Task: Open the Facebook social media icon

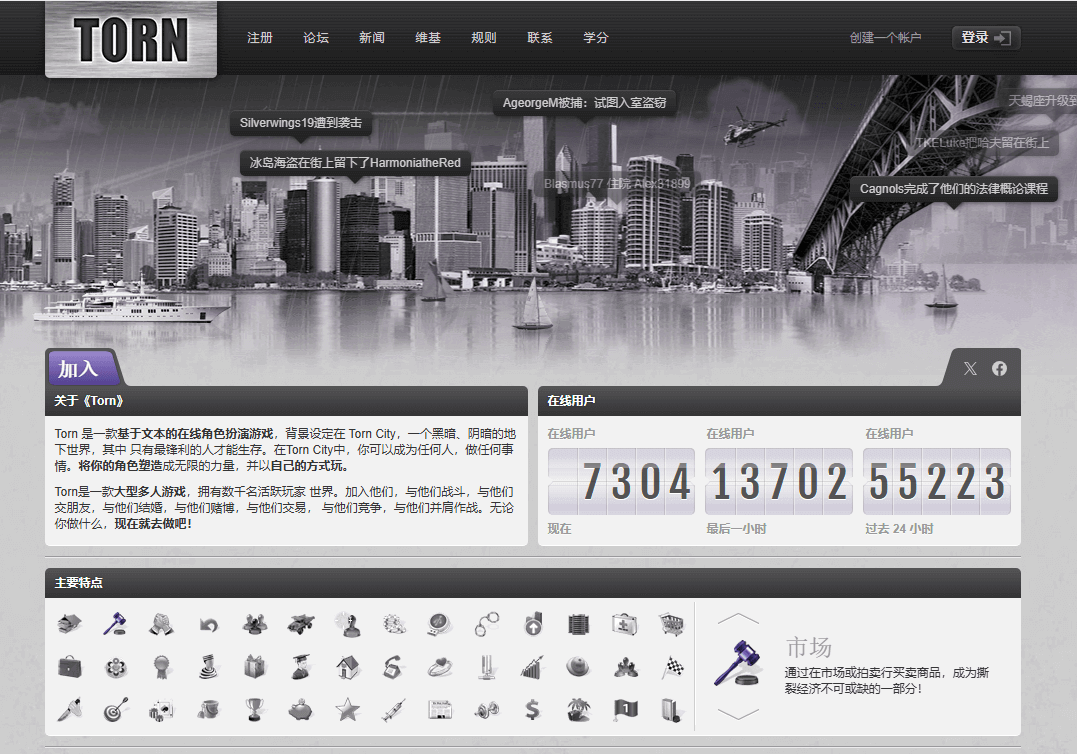Action: pos(999,369)
